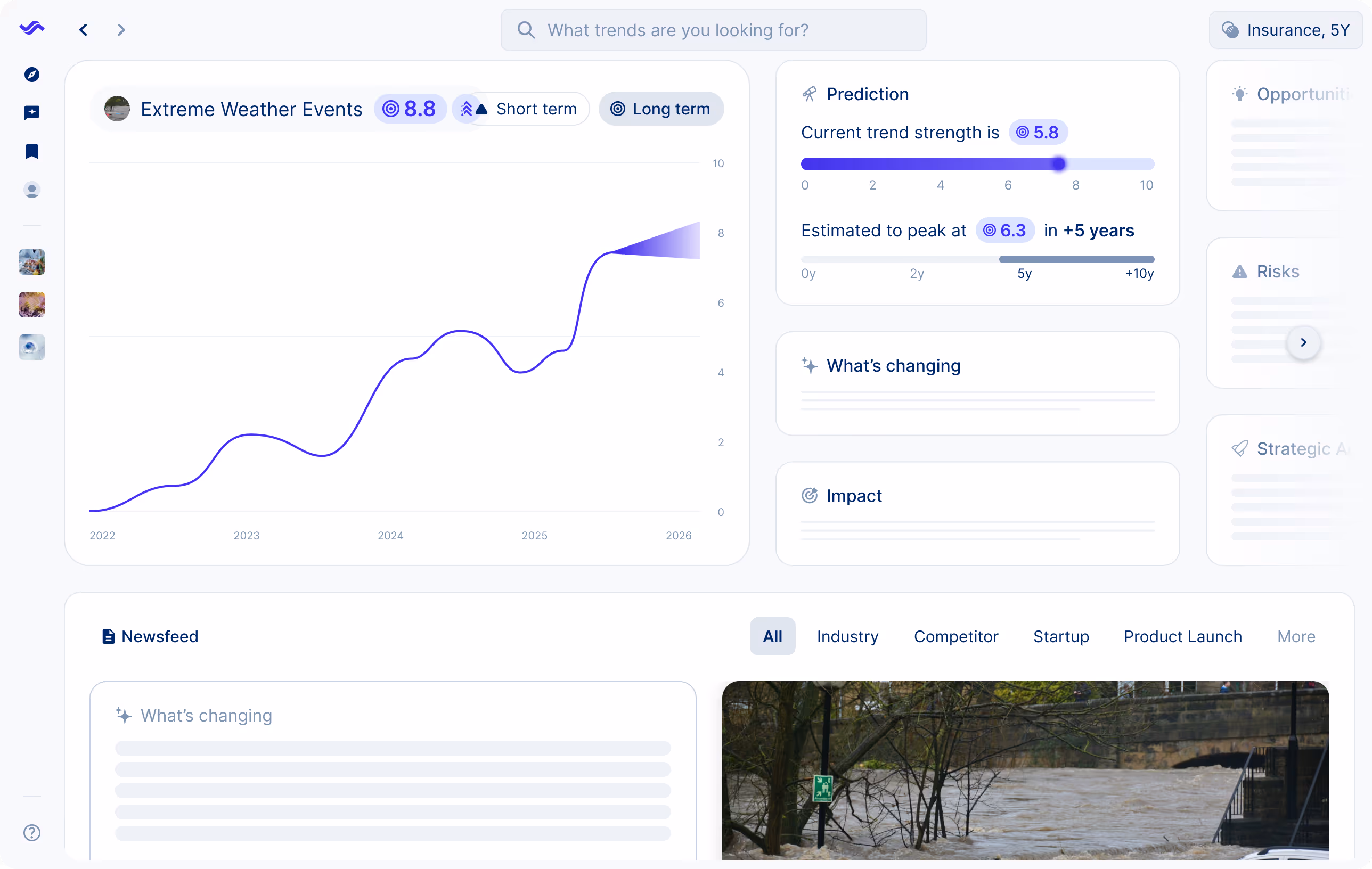Select the bookmark icon in the sidebar
The image size is (1372, 869).
click(32, 151)
